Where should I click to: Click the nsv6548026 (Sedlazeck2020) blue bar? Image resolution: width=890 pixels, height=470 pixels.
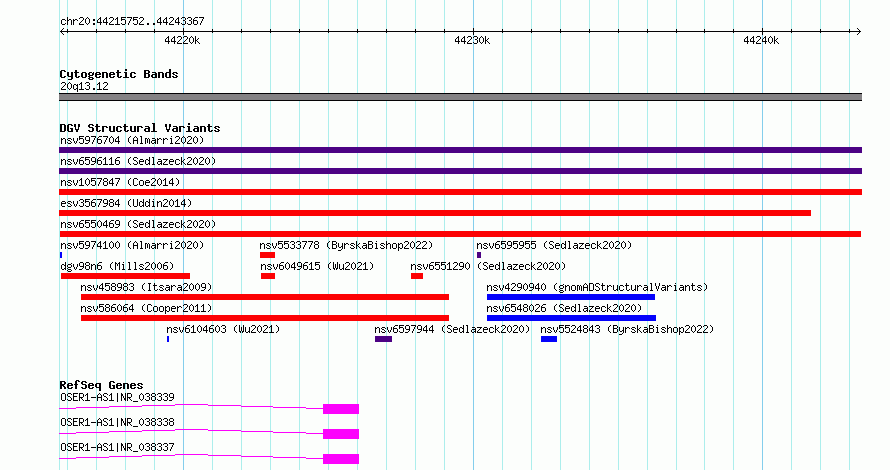tap(572, 318)
